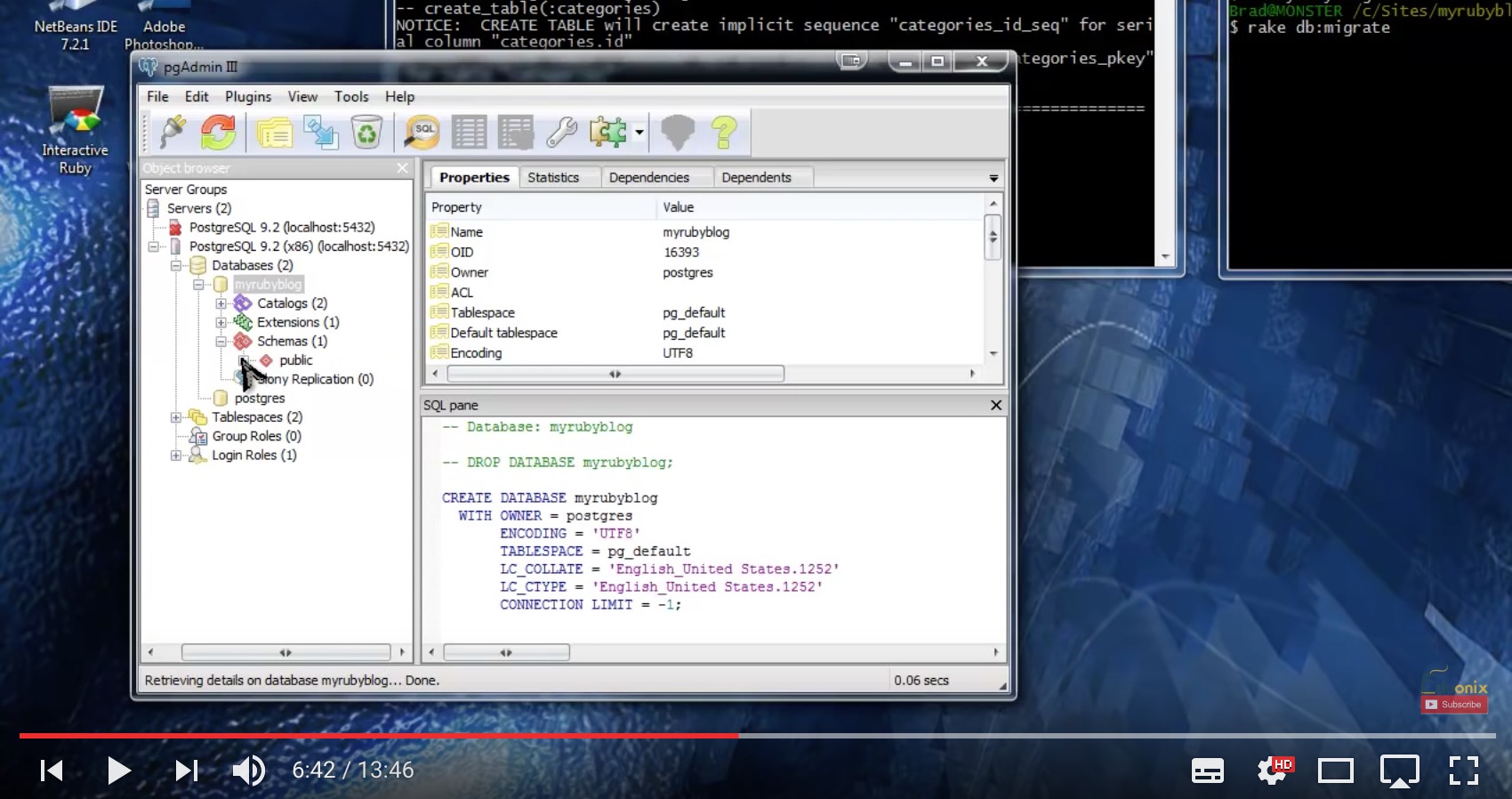
Task: Collapse the myrubyblog database node
Action: pyautogui.click(x=198, y=285)
